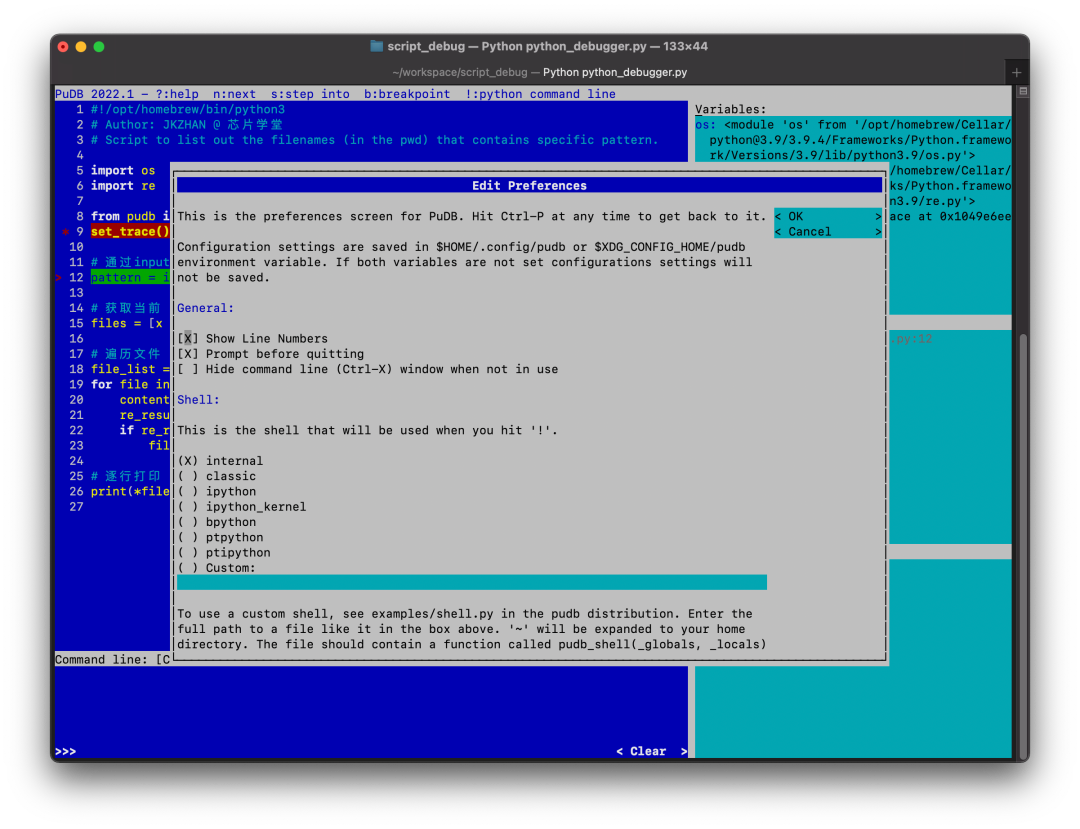Select the ptipython shell radio option

coord(187,552)
